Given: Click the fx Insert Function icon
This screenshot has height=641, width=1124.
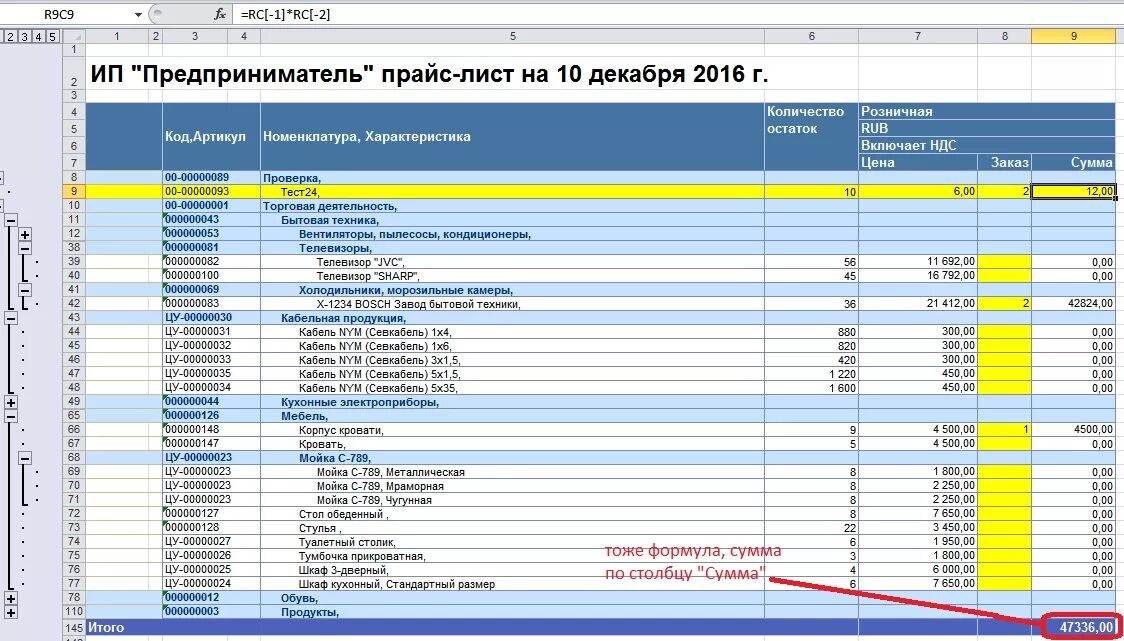Looking at the screenshot, I should click(220, 14).
